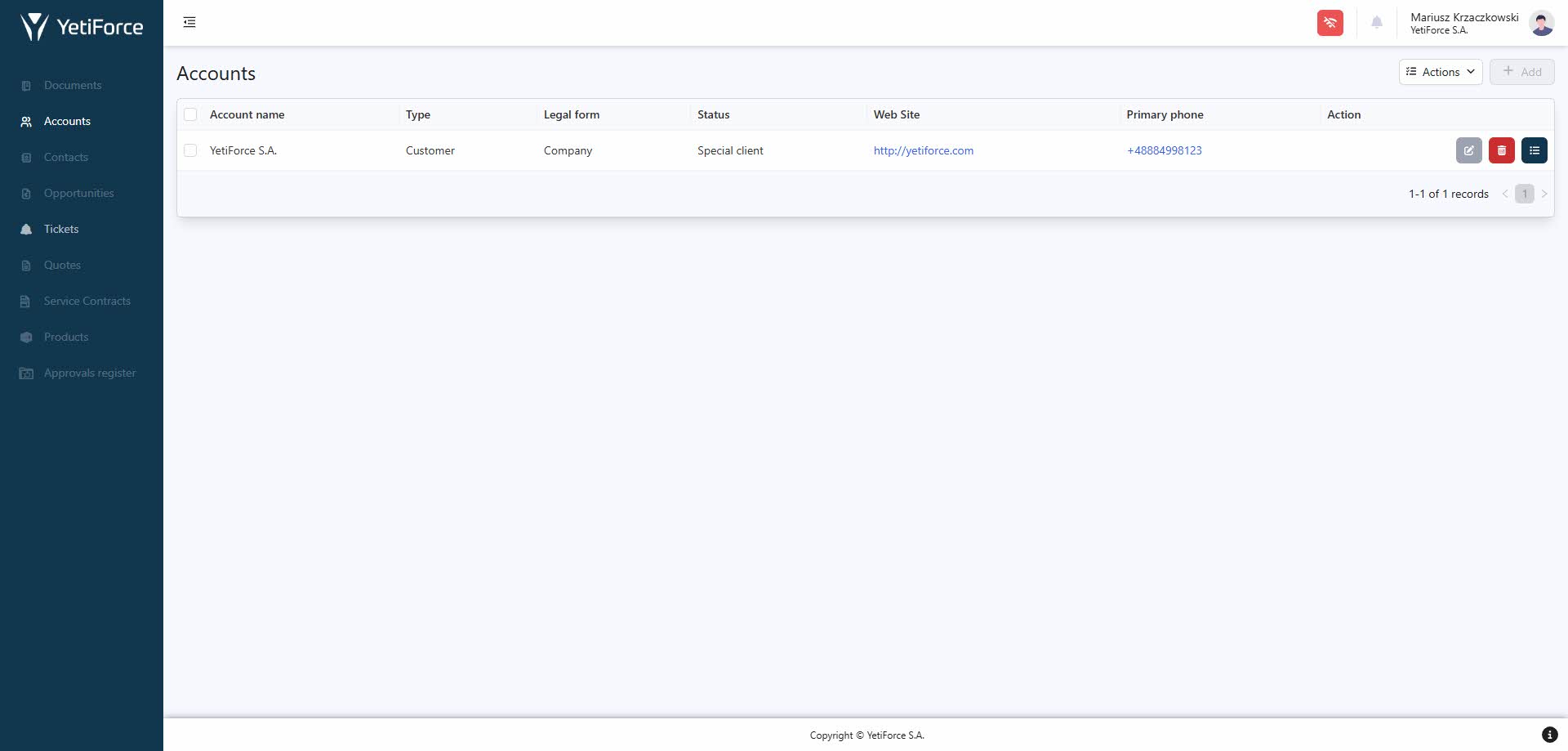Open the info icon in the footer

tap(1549, 735)
